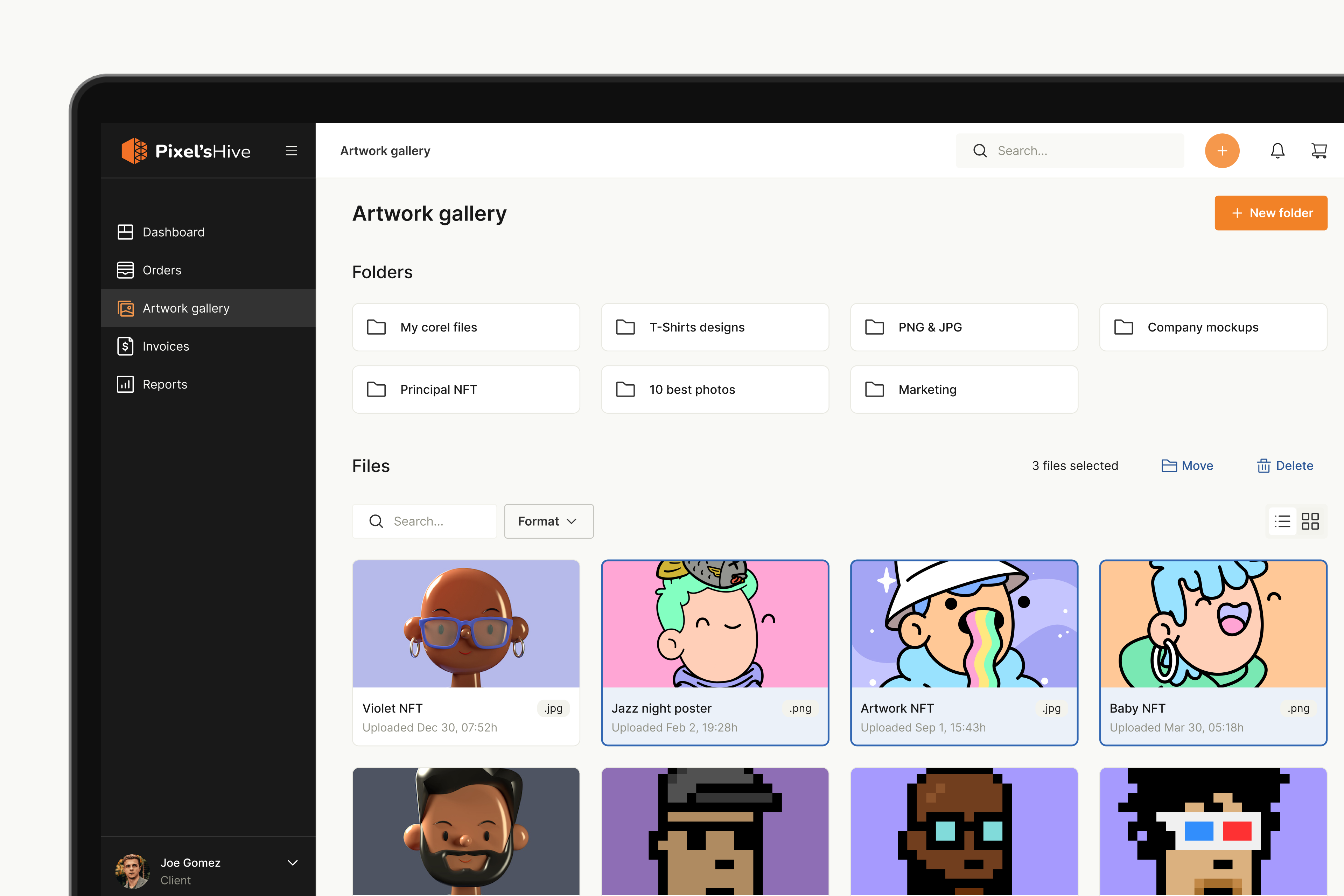Image resolution: width=1344 pixels, height=896 pixels.
Task: Open the T-Shirts designs folder
Action: (715, 328)
